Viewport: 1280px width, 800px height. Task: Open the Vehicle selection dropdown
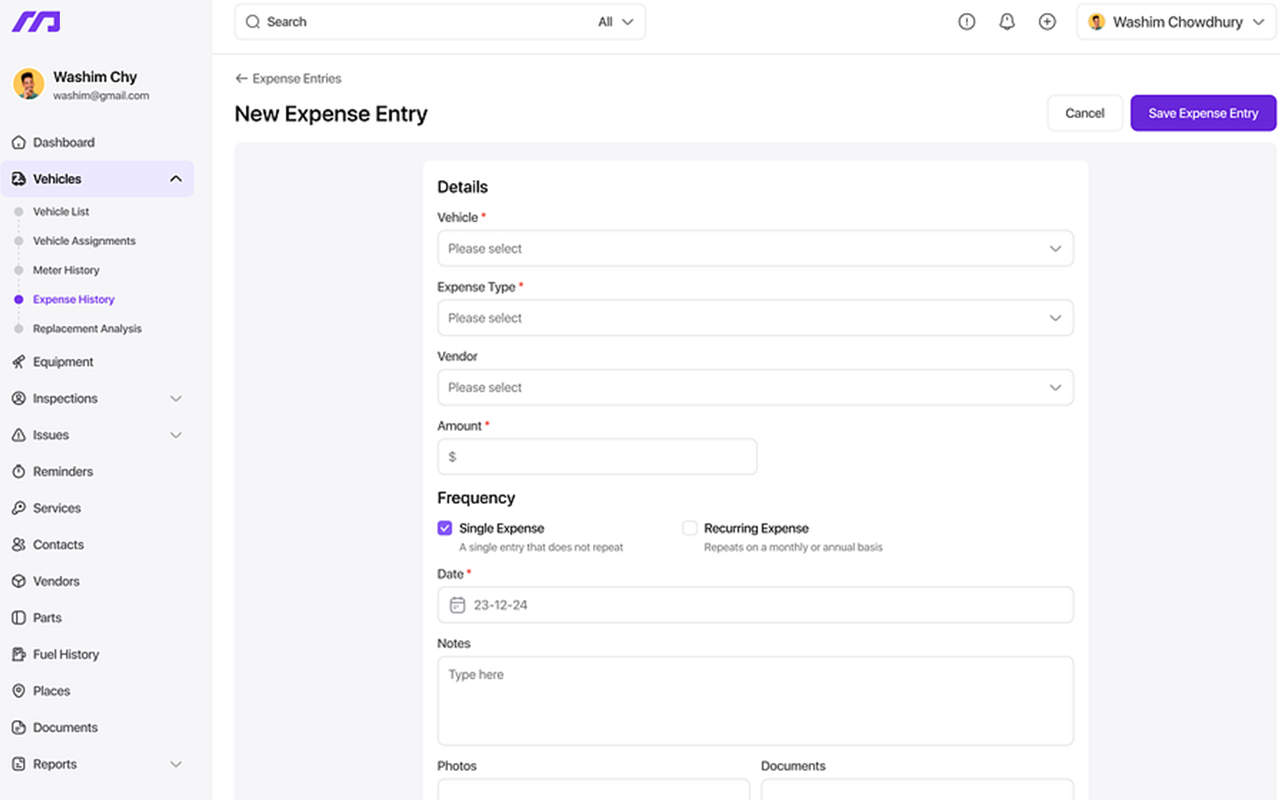tap(755, 248)
